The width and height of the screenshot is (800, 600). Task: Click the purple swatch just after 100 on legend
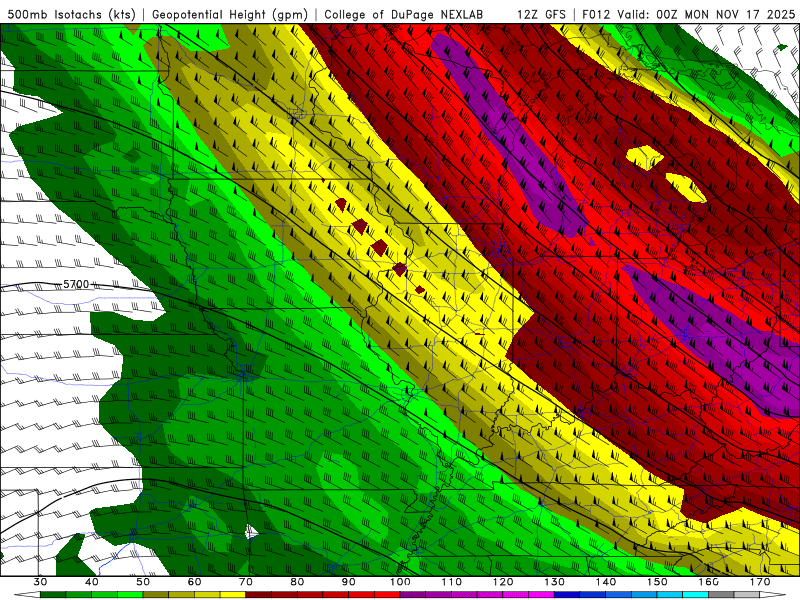413,595
